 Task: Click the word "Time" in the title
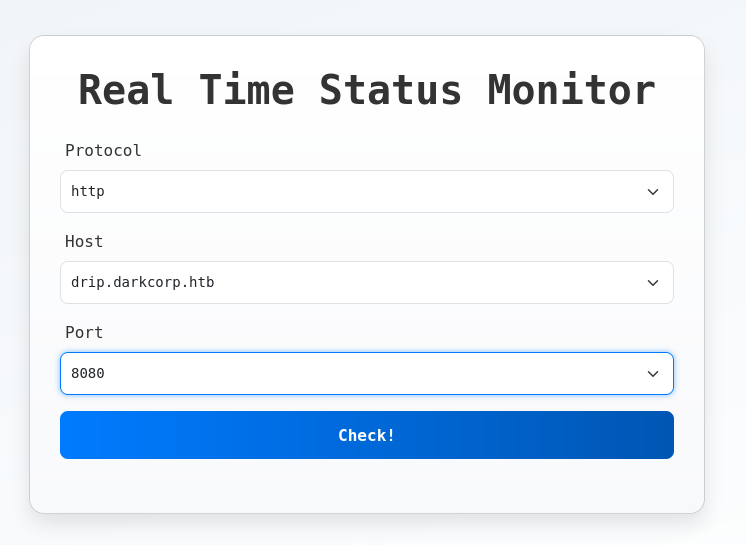pyautogui.click(x=246, y=90)
